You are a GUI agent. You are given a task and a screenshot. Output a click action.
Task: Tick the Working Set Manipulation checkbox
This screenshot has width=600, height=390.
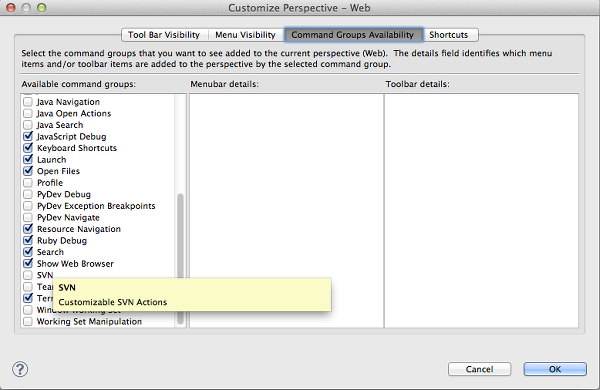coord(28,321)
